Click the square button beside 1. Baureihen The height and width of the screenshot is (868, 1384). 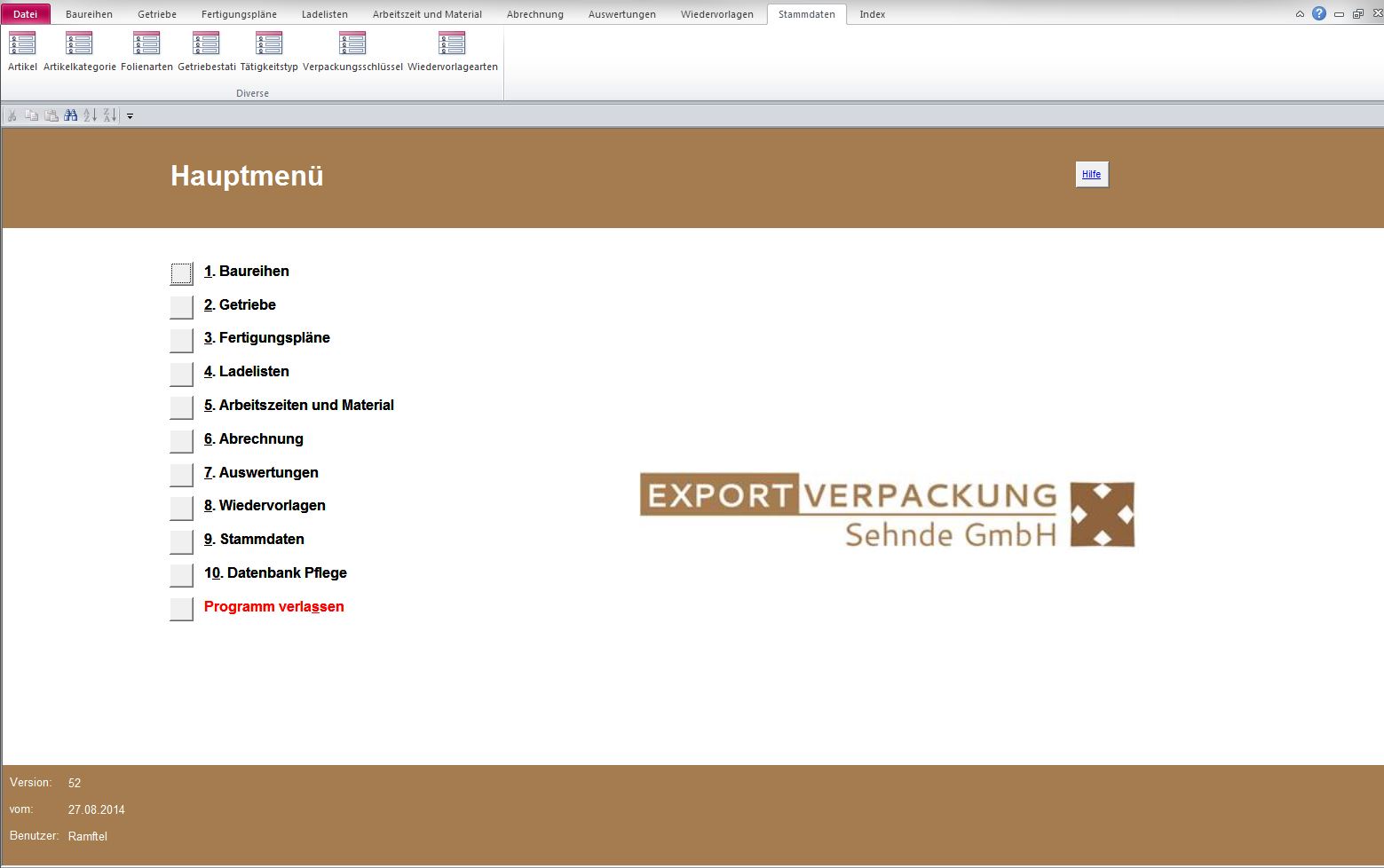click(x=181, y=273)
